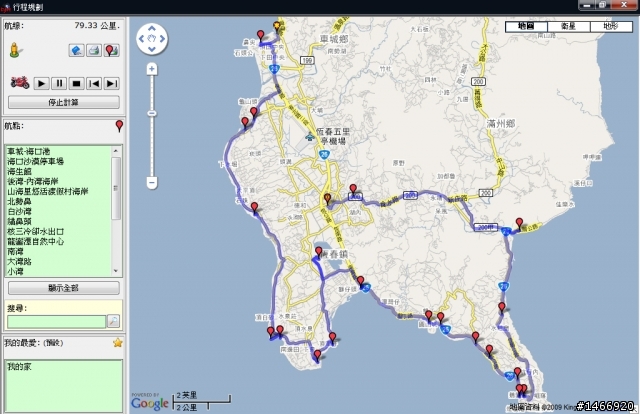Stop the route playback
Viewport: 640px width, 414px height.
76,84
